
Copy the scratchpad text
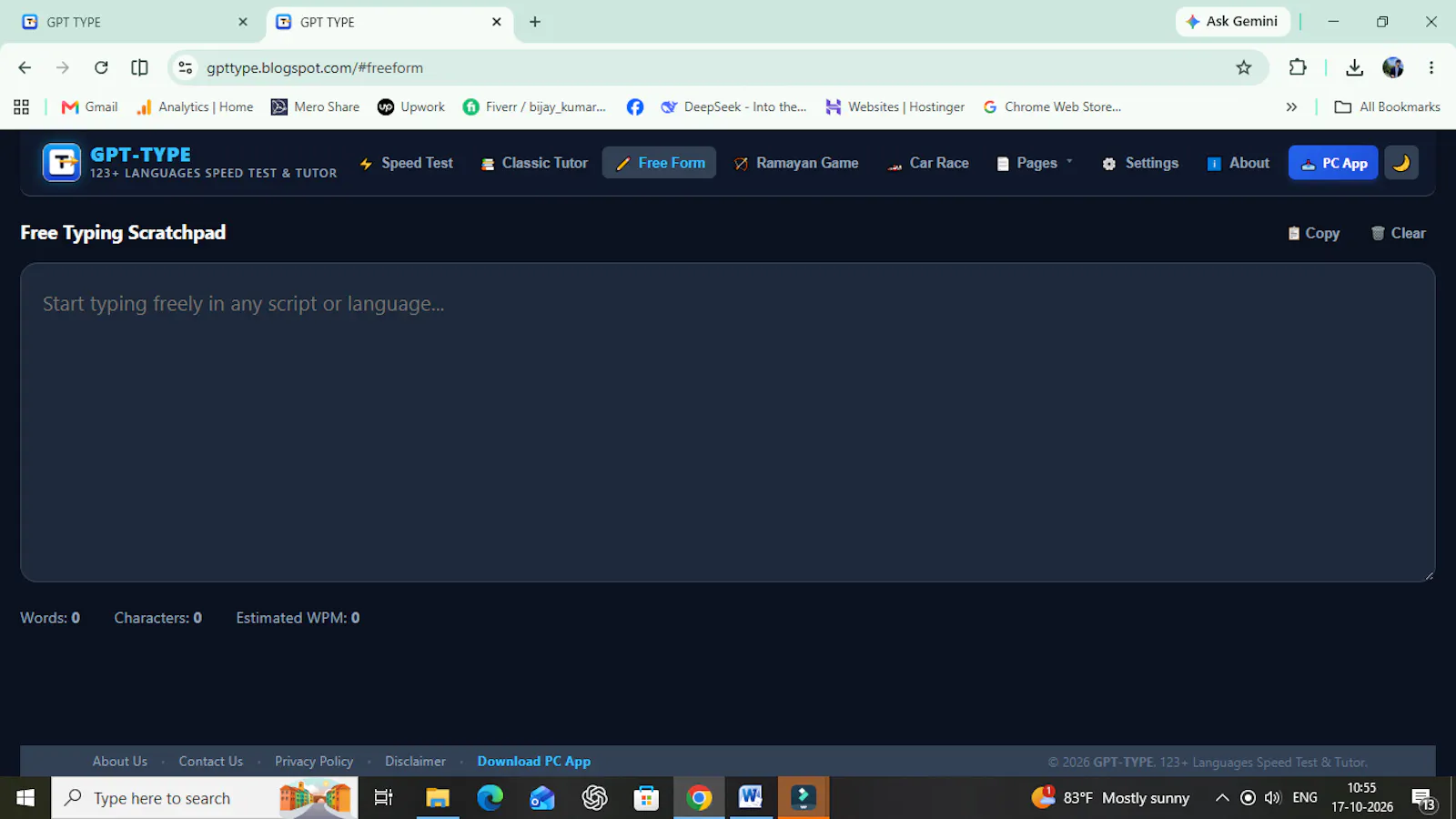(1313, 233)
